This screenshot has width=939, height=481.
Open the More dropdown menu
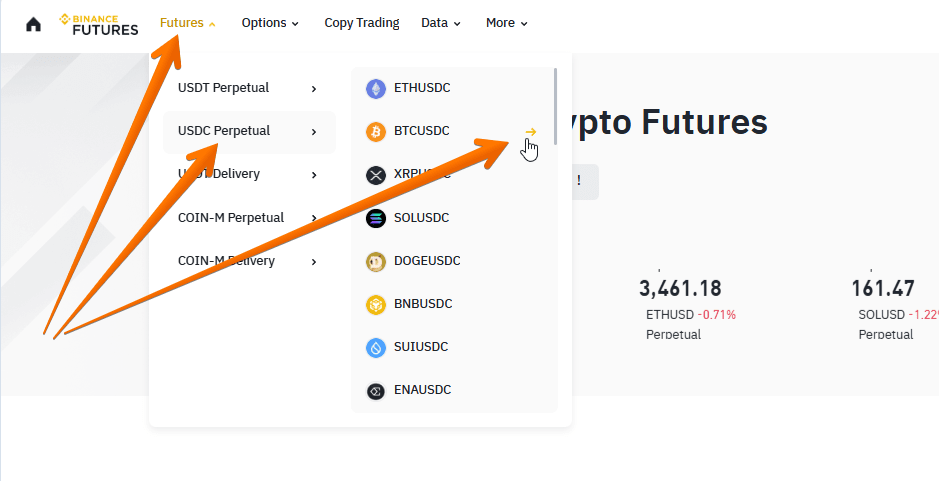507,23
